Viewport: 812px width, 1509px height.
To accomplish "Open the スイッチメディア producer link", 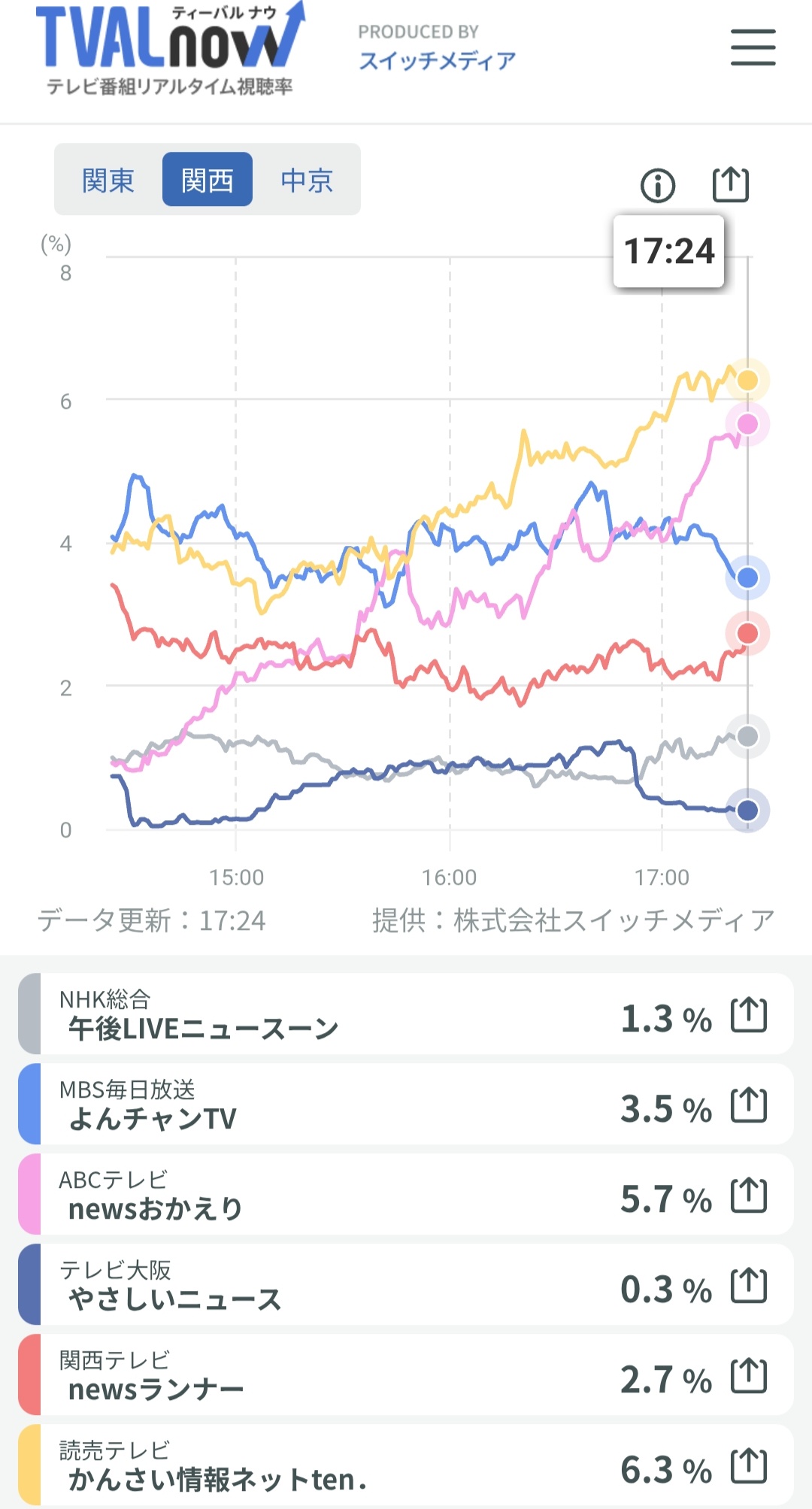I will click(x=438, y=60).
